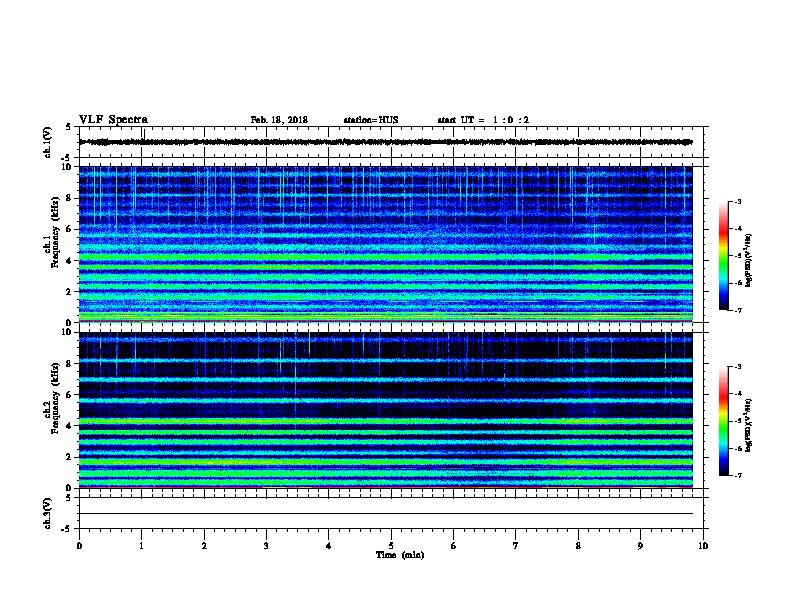
Task: Click time axis tick label "9"
Action: point(640,546)
